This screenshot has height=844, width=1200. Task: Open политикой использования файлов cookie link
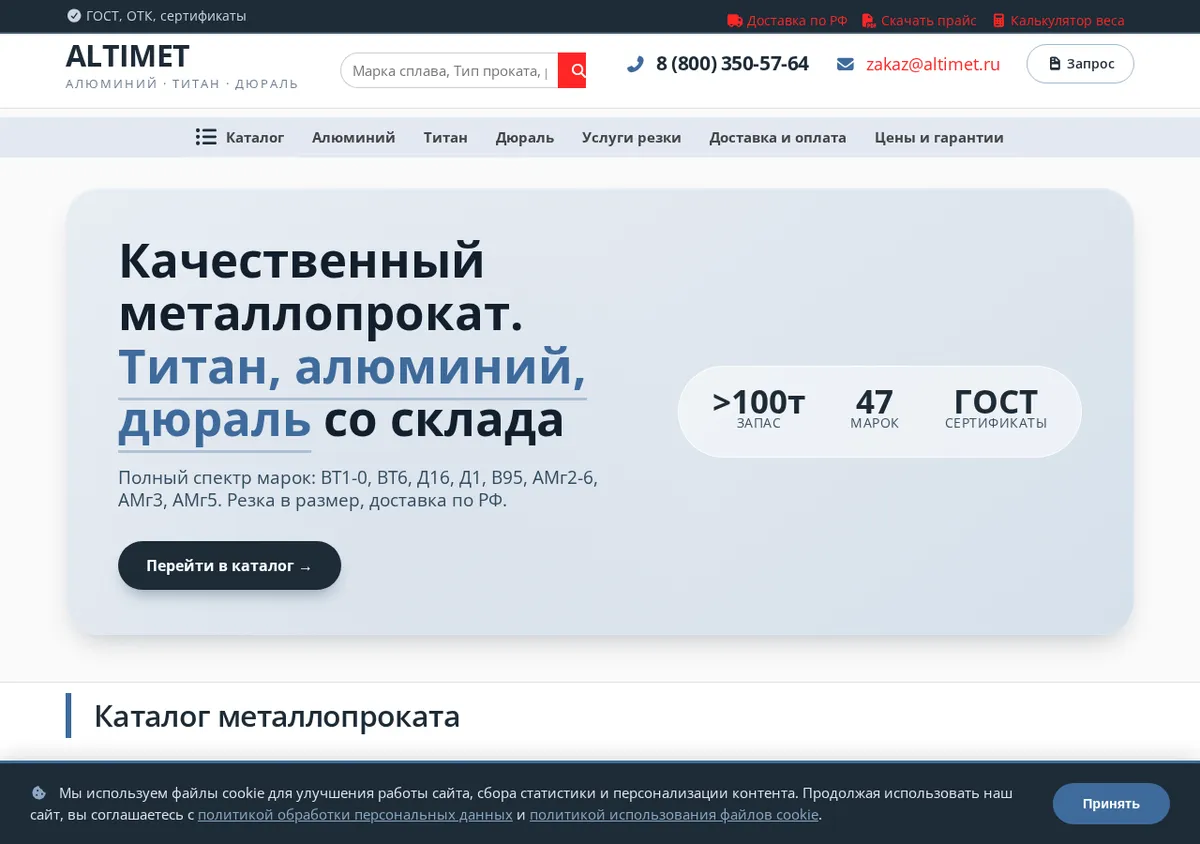coord(674,815)
